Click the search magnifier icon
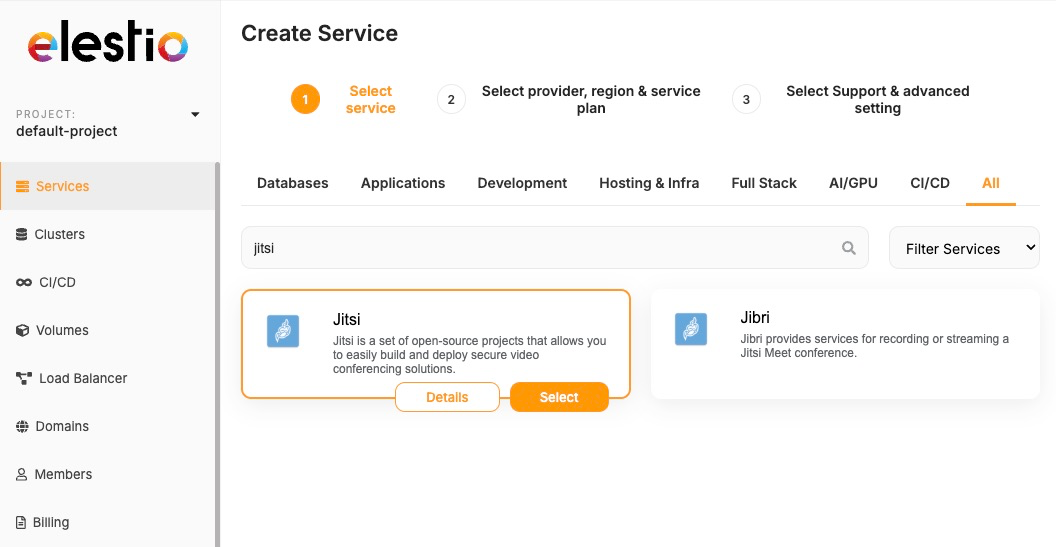This screenshot has height=547, width=1056. [x=849, y=248]
